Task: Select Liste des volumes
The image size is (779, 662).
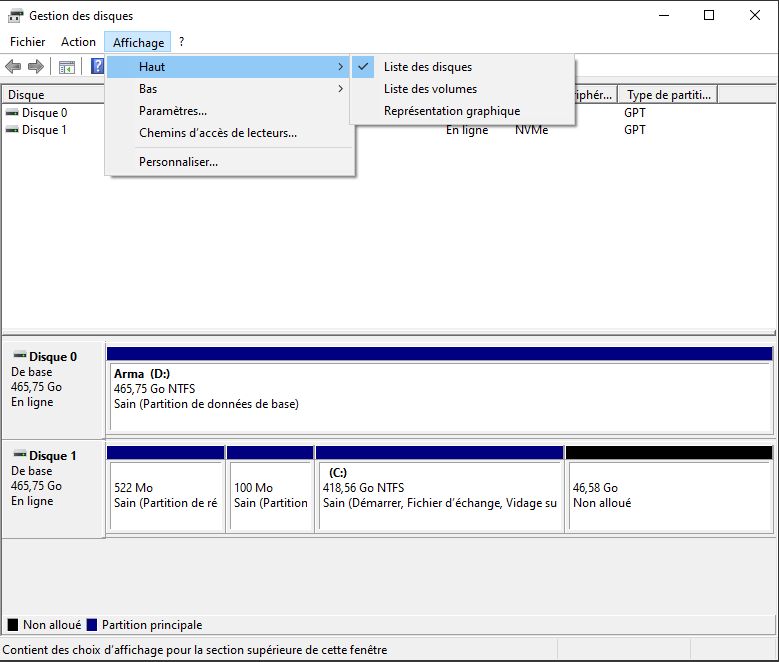Action: [x=463, y=89]
